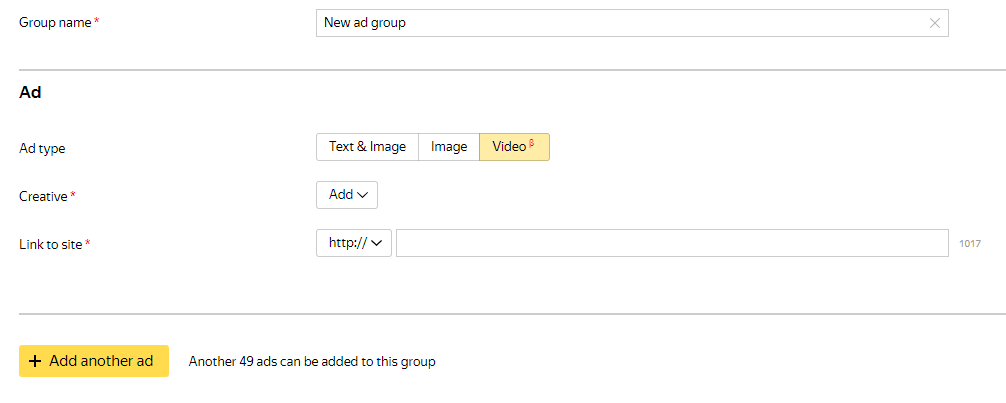The width and height of the screenshot is (1006, 403).
Task: Click the chevron arrow beside Creative Add
Action: (363, 195)
